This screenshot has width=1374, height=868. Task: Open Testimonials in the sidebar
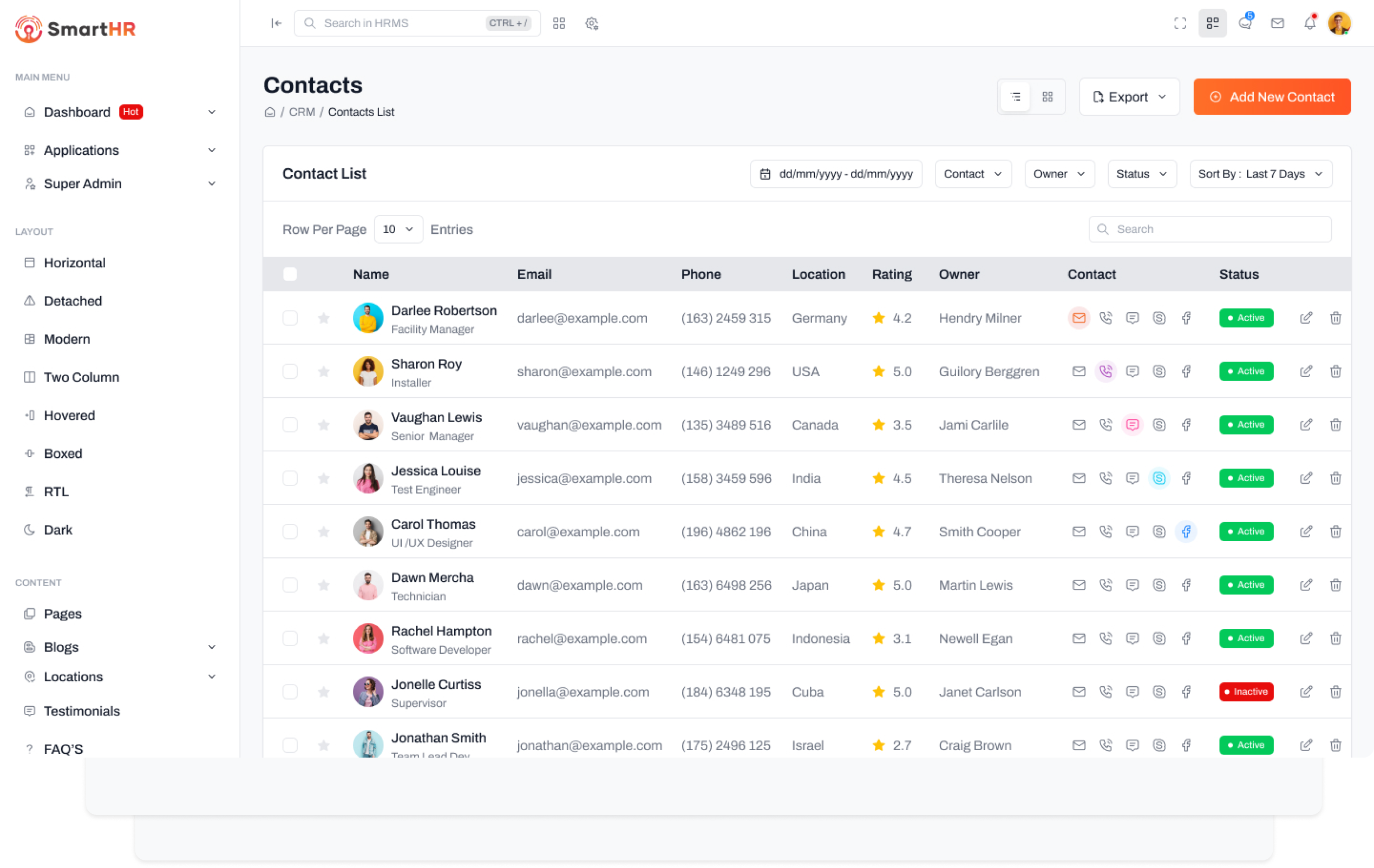point(82,711)
